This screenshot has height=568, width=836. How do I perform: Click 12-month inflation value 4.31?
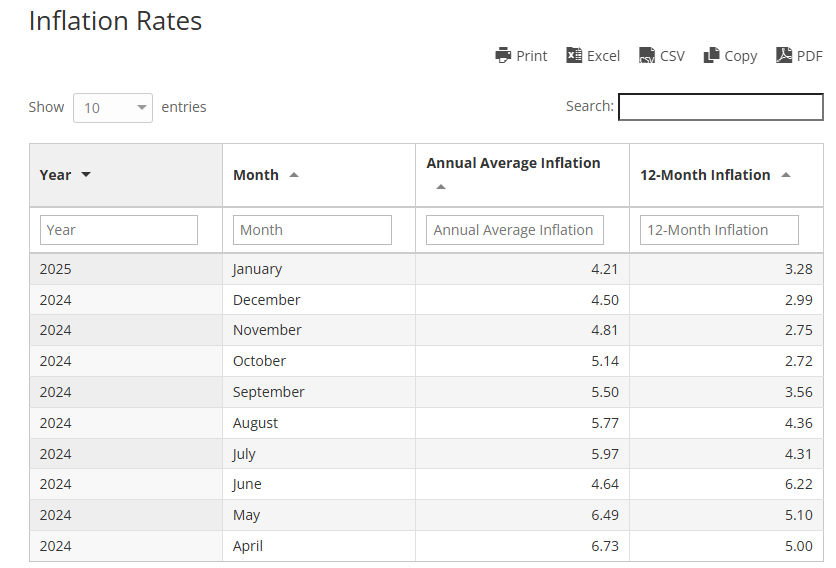click(x=799, y=454)
